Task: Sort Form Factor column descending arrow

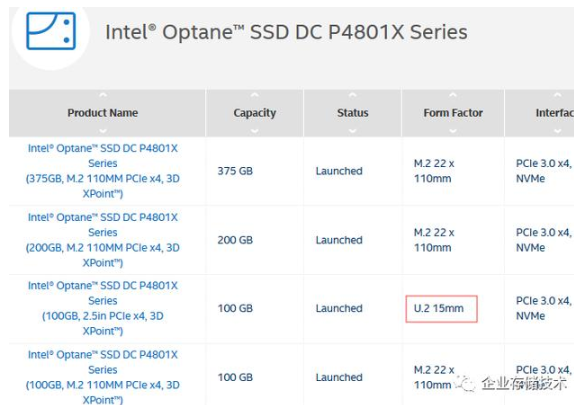Action: tap(453, 131)
